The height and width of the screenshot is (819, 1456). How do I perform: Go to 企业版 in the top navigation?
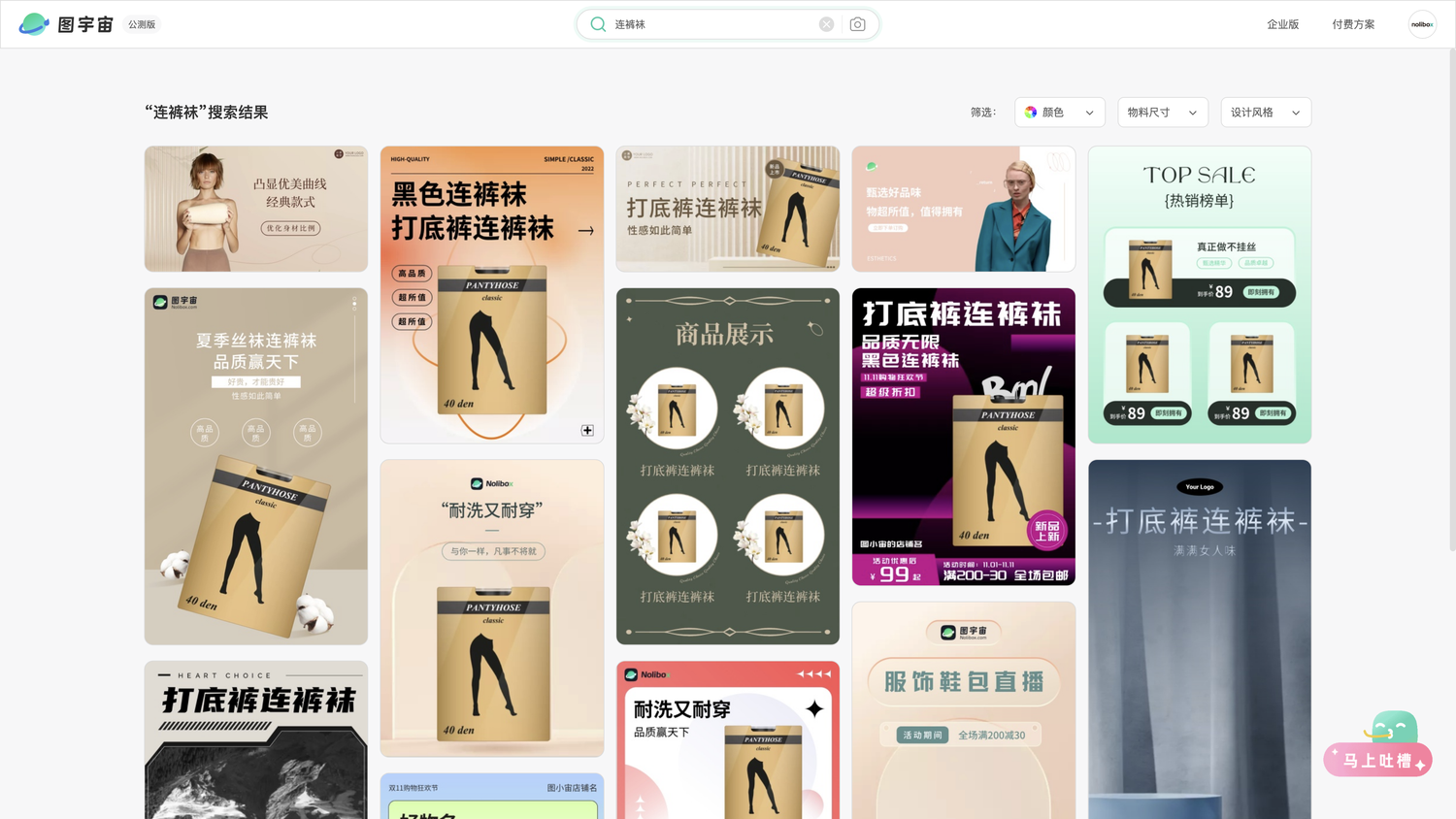tap(1282, 24)
